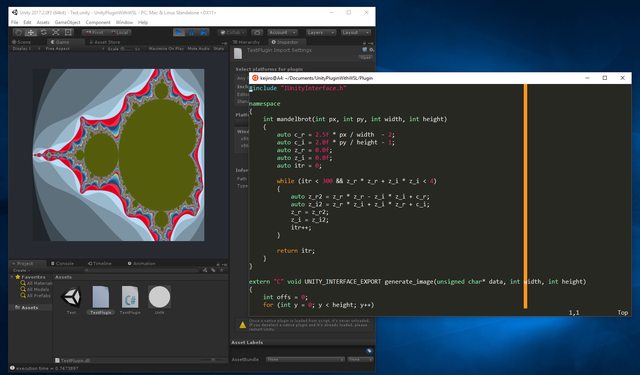Open the Free Aspect dropdown
Image resolution: width=640 pixels, height=375 pixels.
(x=75, y=49)
